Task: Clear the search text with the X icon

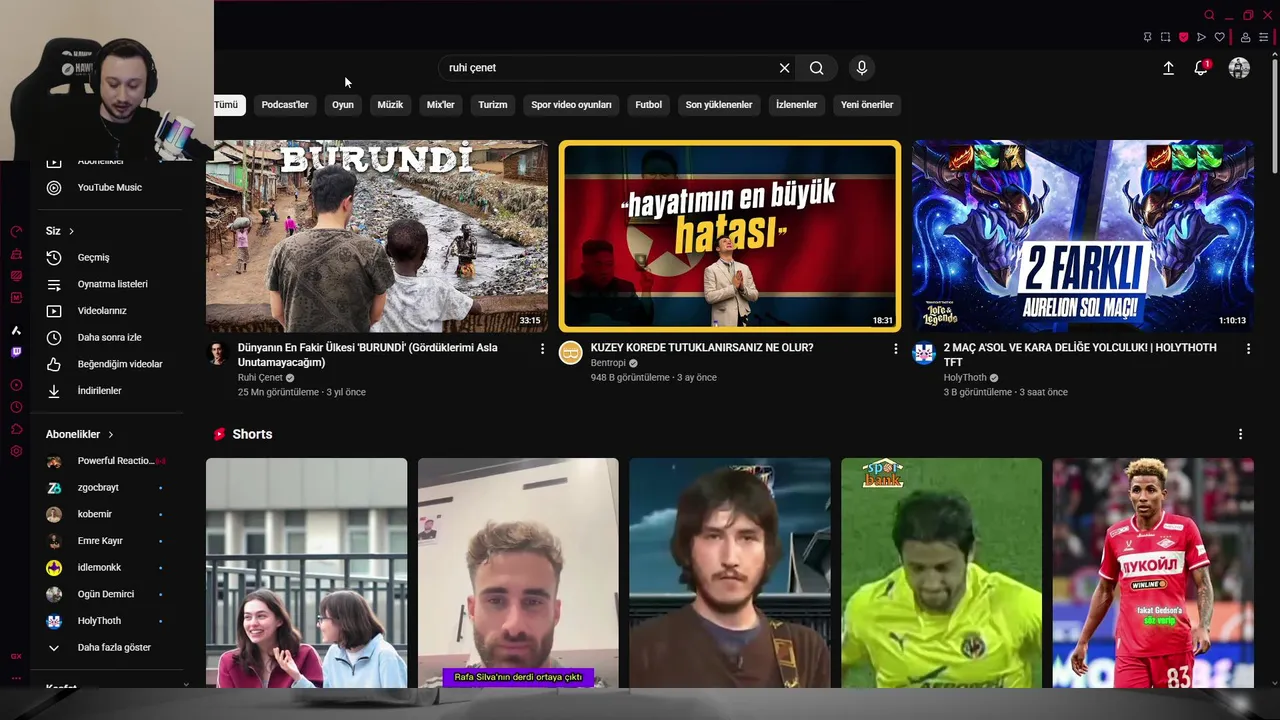Action: 784,68
